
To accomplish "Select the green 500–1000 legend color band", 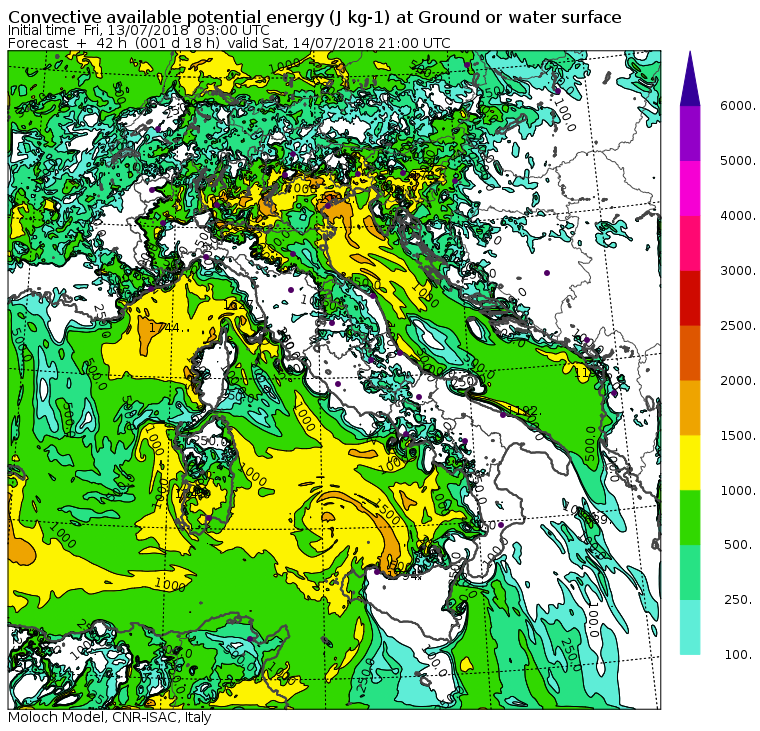I will point(690,518).
